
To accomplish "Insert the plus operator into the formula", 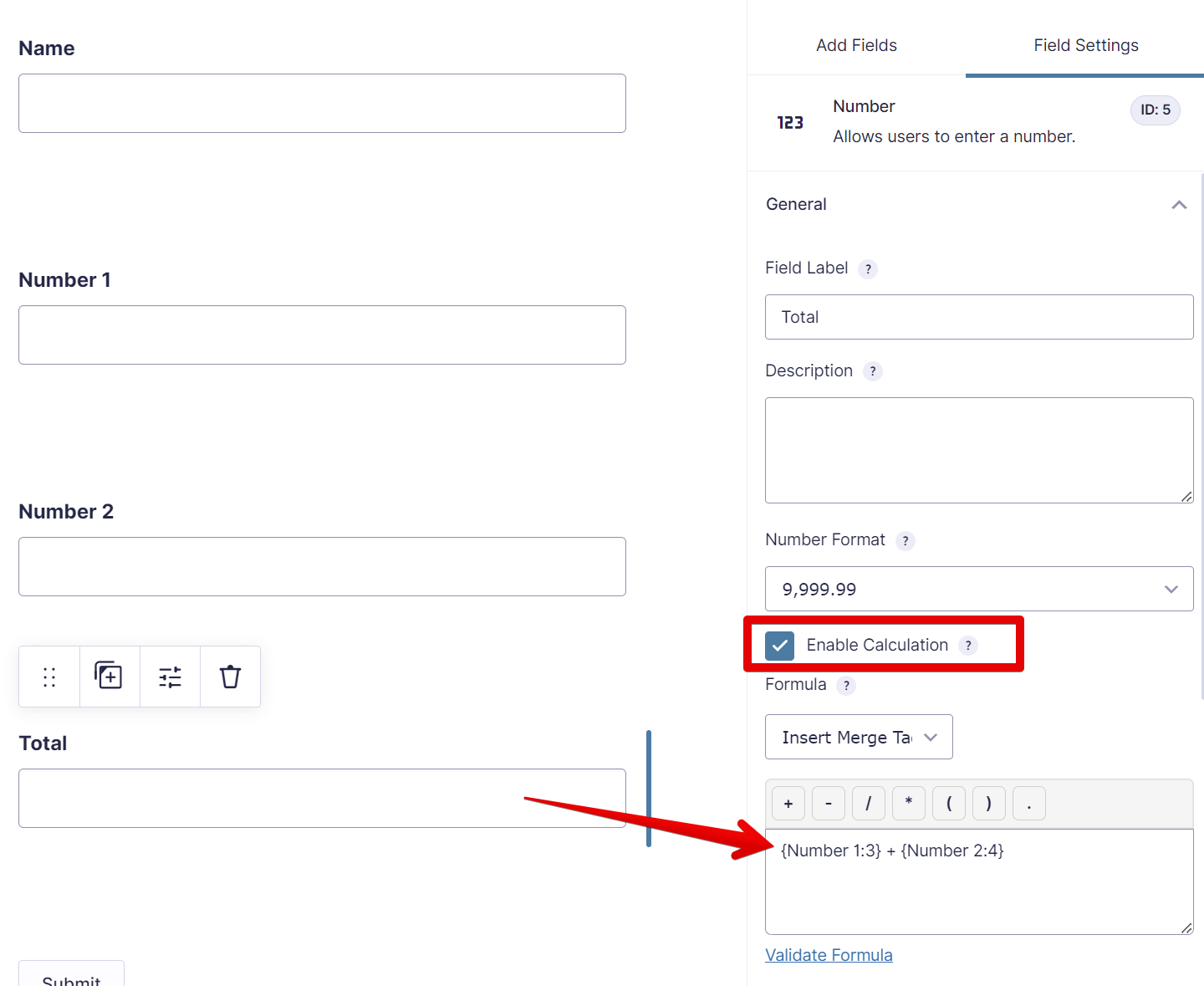I will coord(788,804).
